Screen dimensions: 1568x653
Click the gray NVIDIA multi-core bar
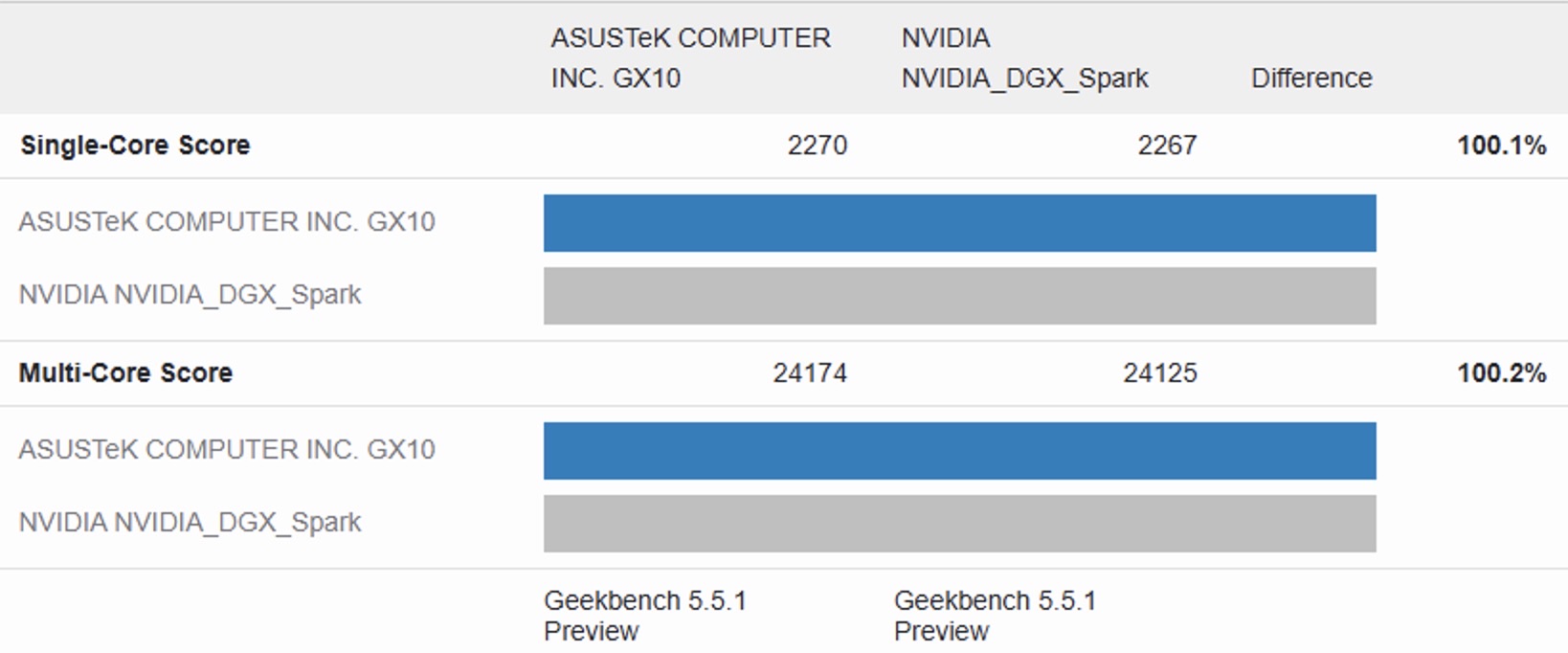point(959,524)
